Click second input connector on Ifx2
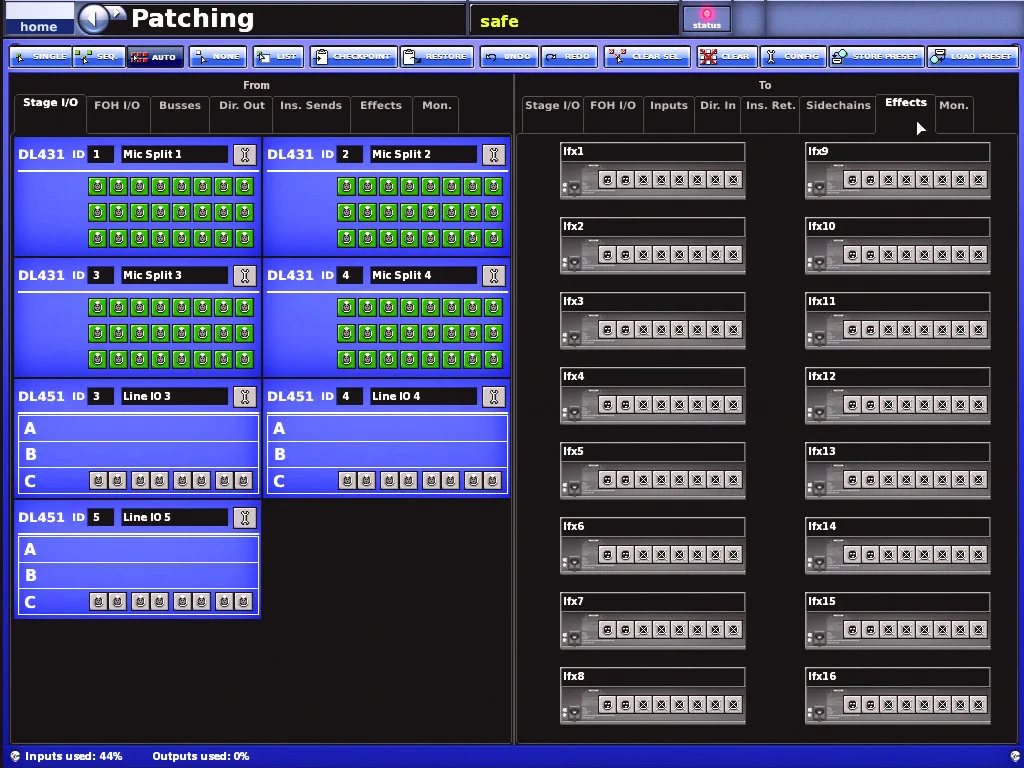The image size is (1024, 768). tap(625, 254)
